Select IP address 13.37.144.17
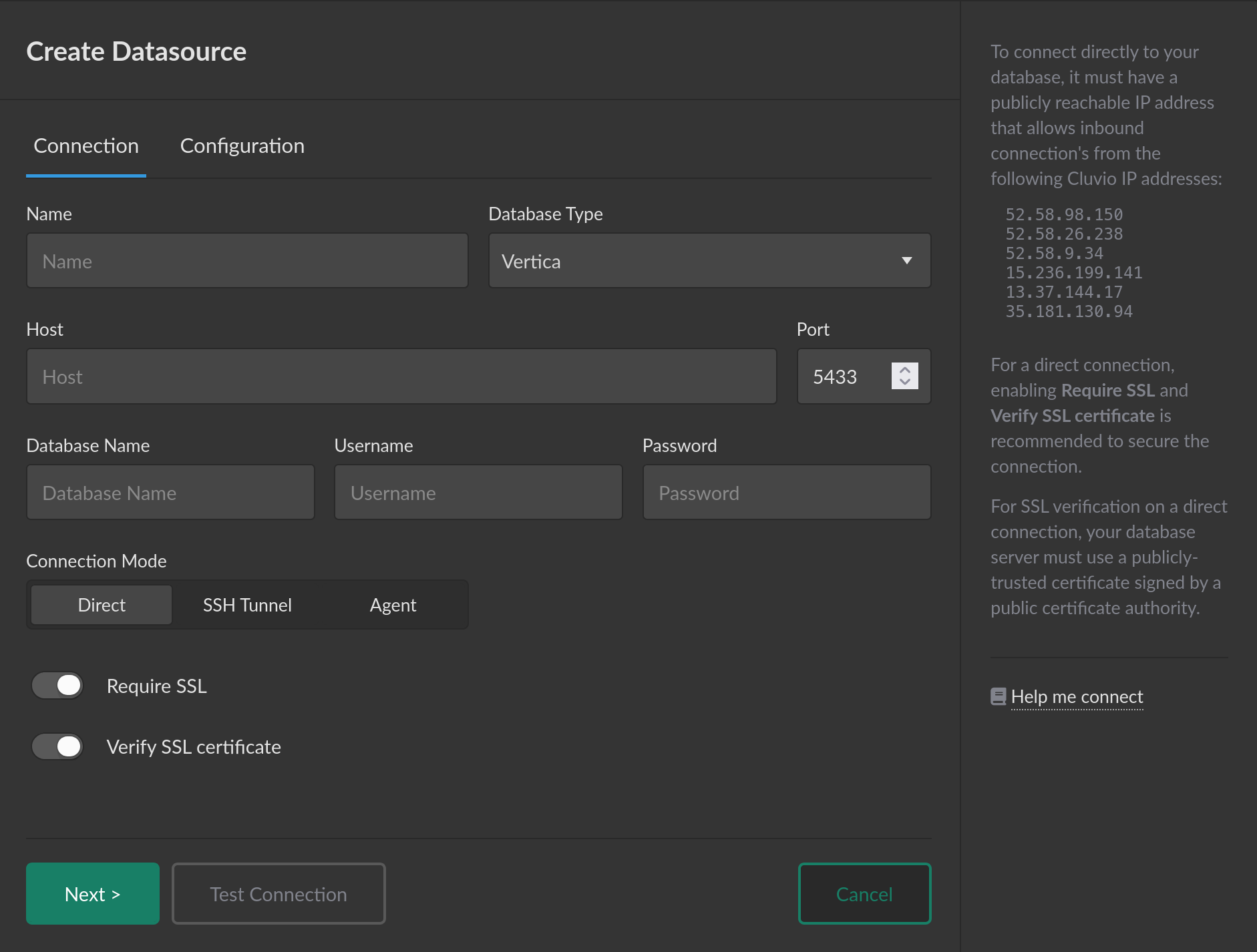This screenshot has width=1257, height=952. (x=1064, y=292)
